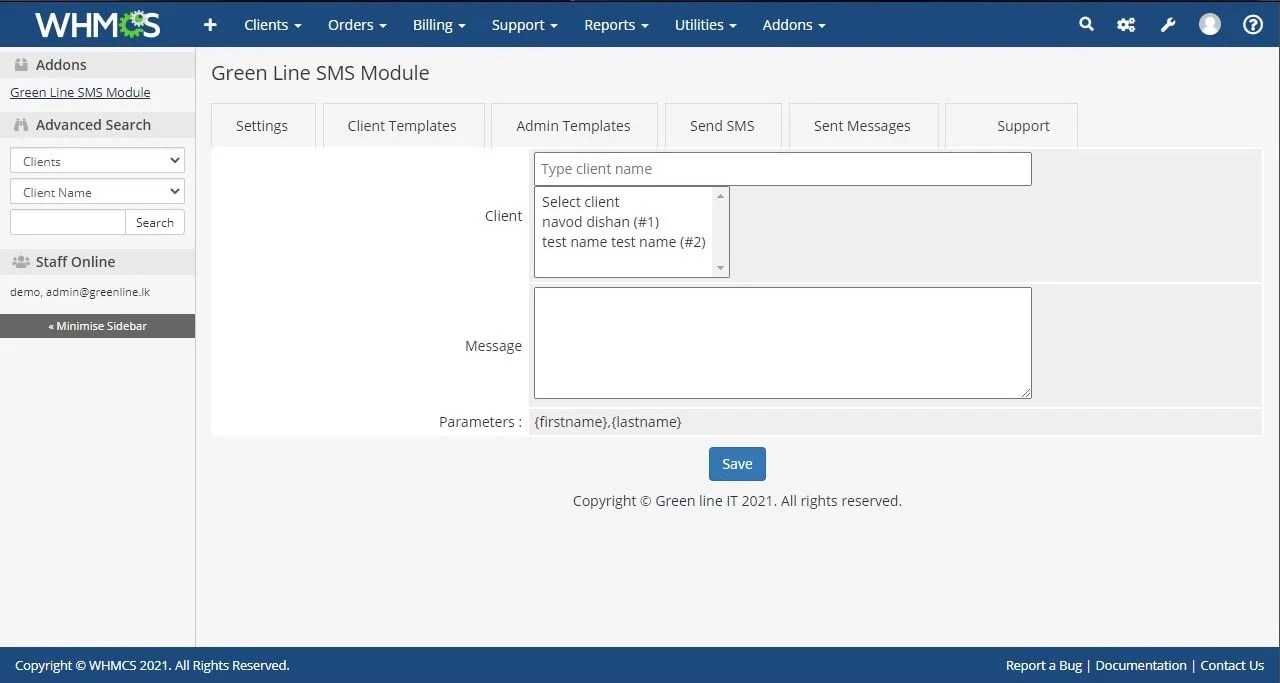Viewport: 1280px width, 683px height.
Task: Open the search magnifier icon
Action: click(x=1086, y=25)
